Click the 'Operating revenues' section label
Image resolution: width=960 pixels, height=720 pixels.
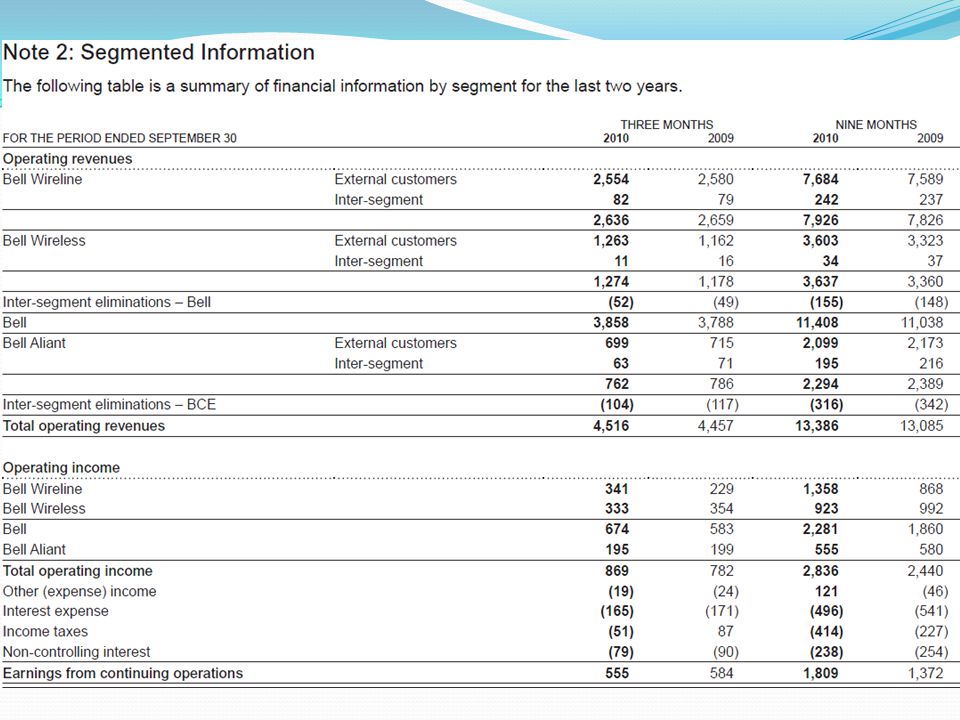[x=67, y=159]
